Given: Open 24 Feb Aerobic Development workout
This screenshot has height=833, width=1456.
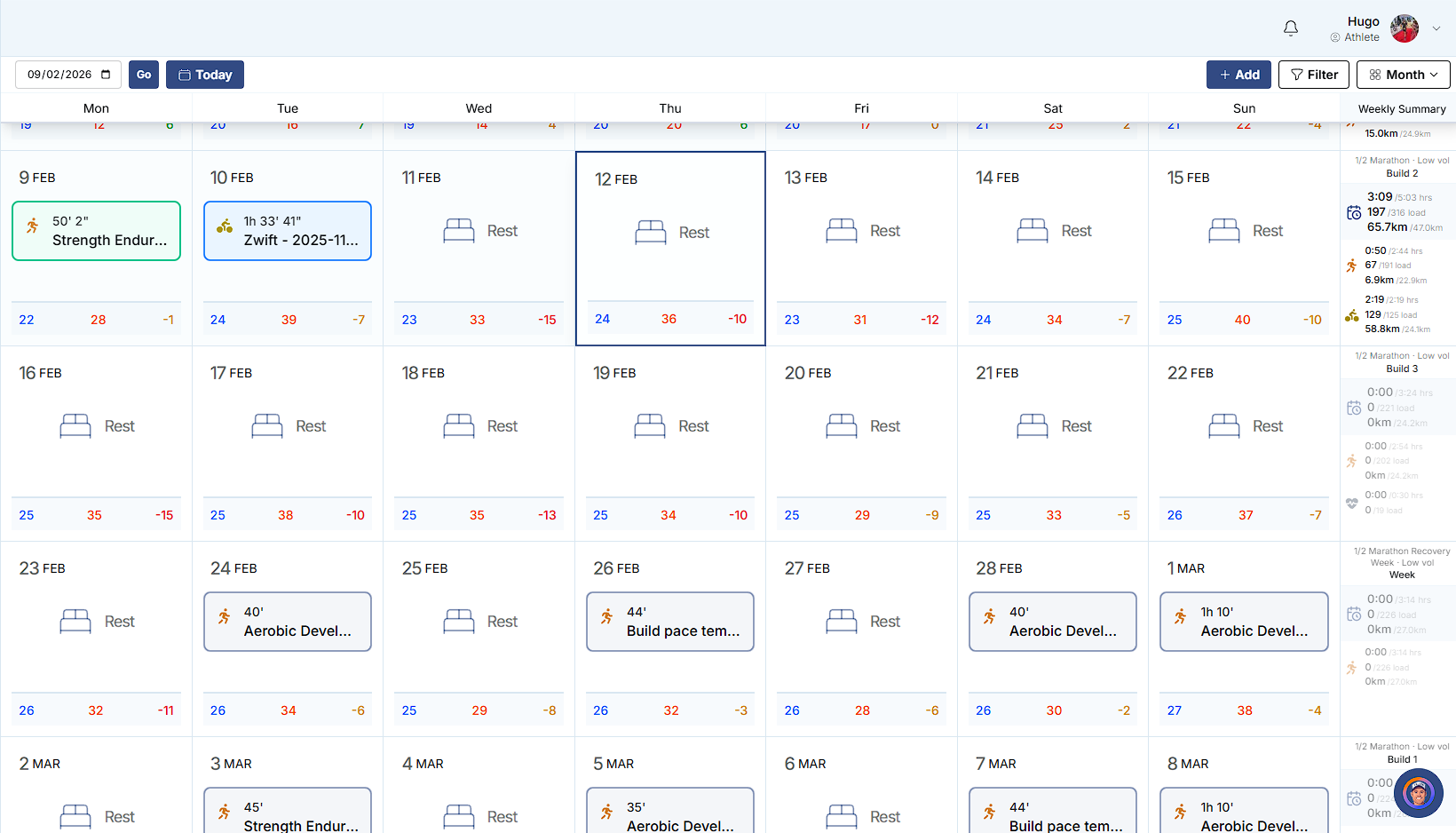Looking at the screenshot, I should pyautogui.click(x=288, y=622).
